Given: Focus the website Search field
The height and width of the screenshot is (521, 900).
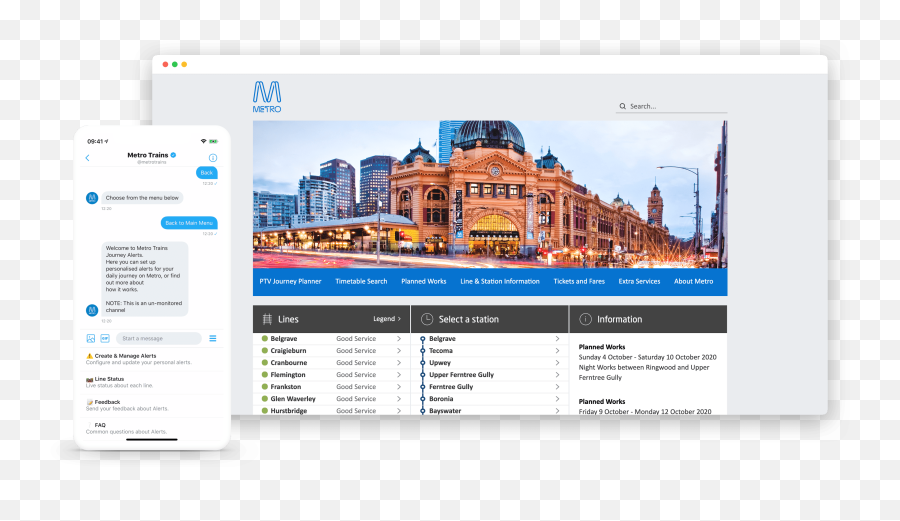Looking at the screenshot, I should point(671,106).
